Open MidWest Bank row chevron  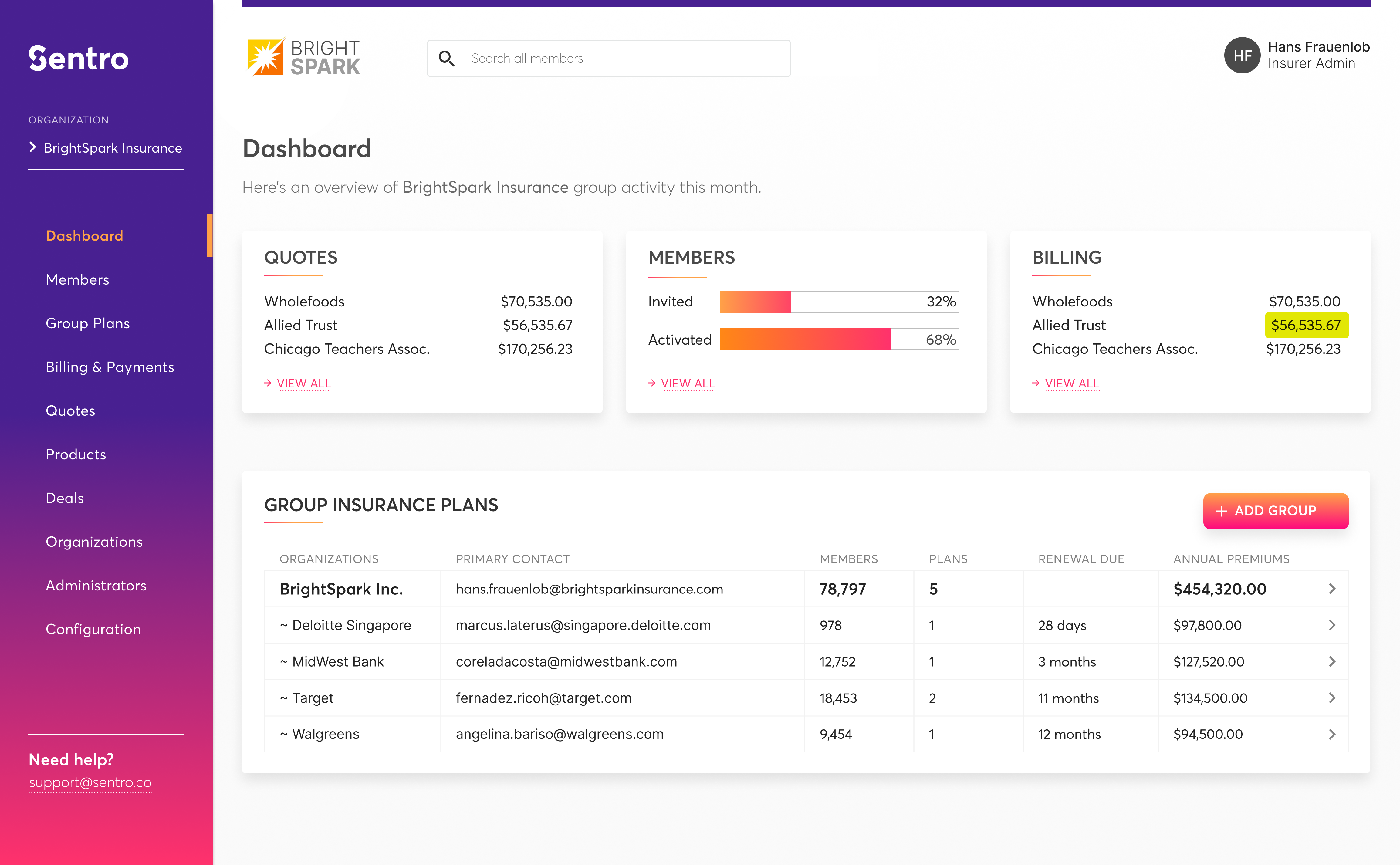(1332, 661)
